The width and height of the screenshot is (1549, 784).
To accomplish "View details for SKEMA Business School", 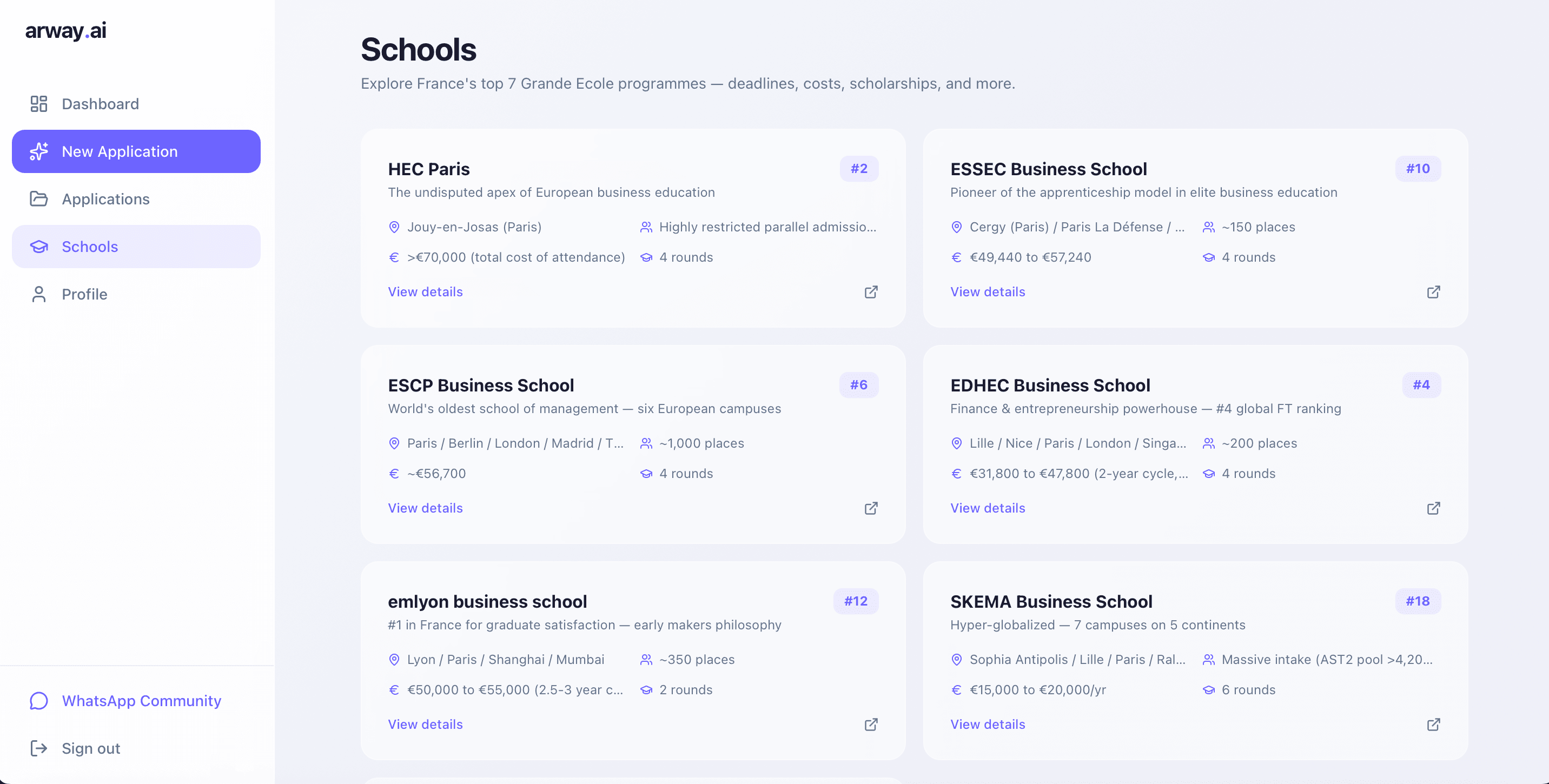I will click(988, 725).
